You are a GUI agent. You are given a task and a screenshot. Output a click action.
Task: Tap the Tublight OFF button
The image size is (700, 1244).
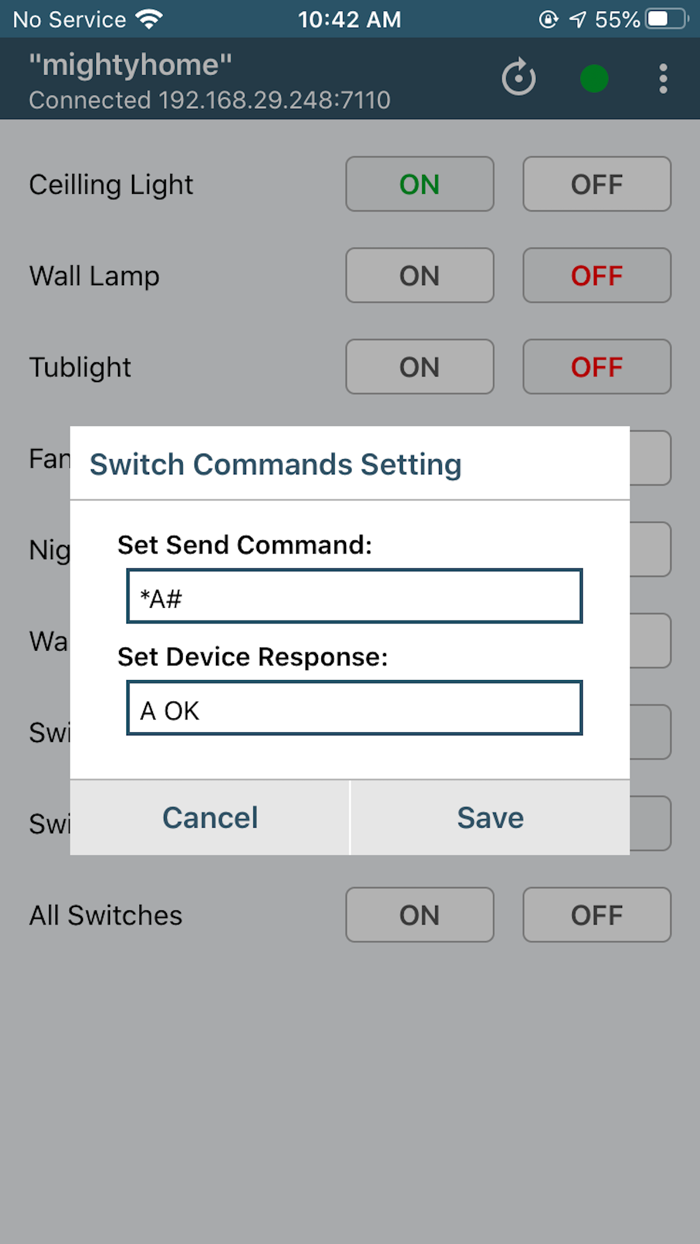click(x=596, y=366)
